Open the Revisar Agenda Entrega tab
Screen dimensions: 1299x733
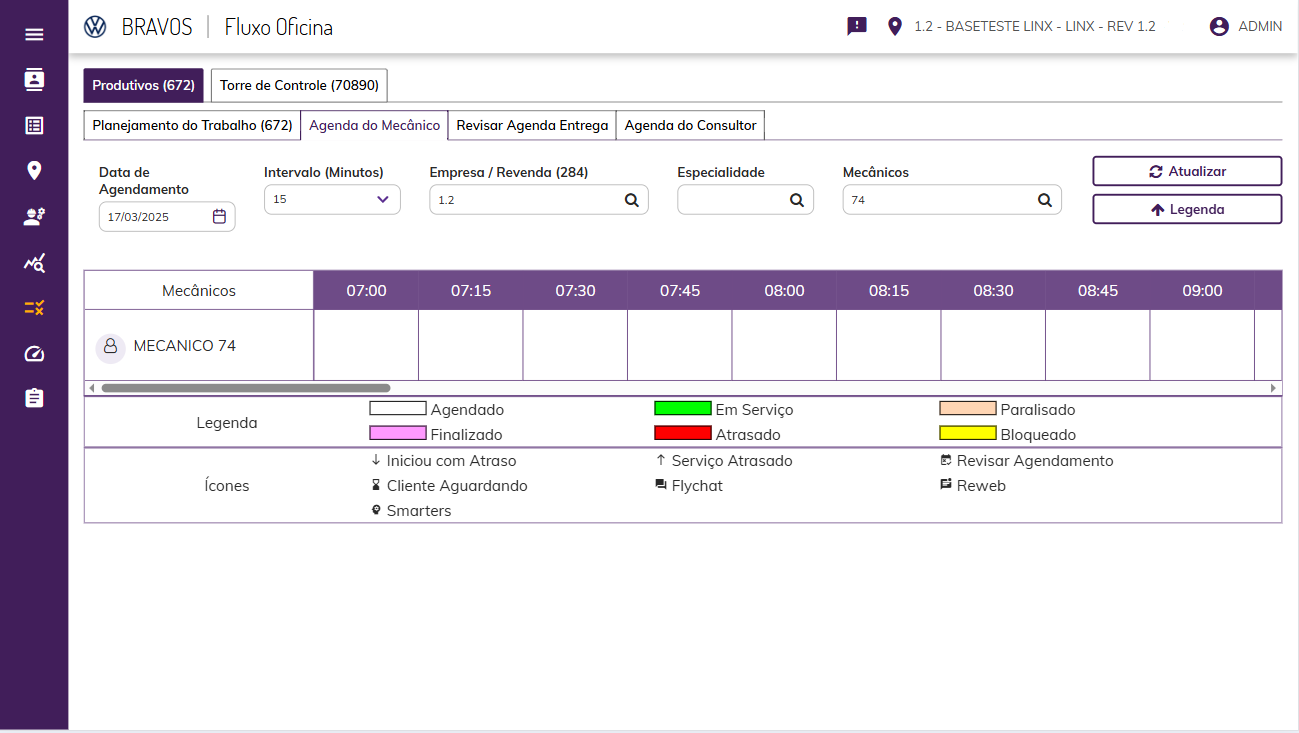[532, 126]
